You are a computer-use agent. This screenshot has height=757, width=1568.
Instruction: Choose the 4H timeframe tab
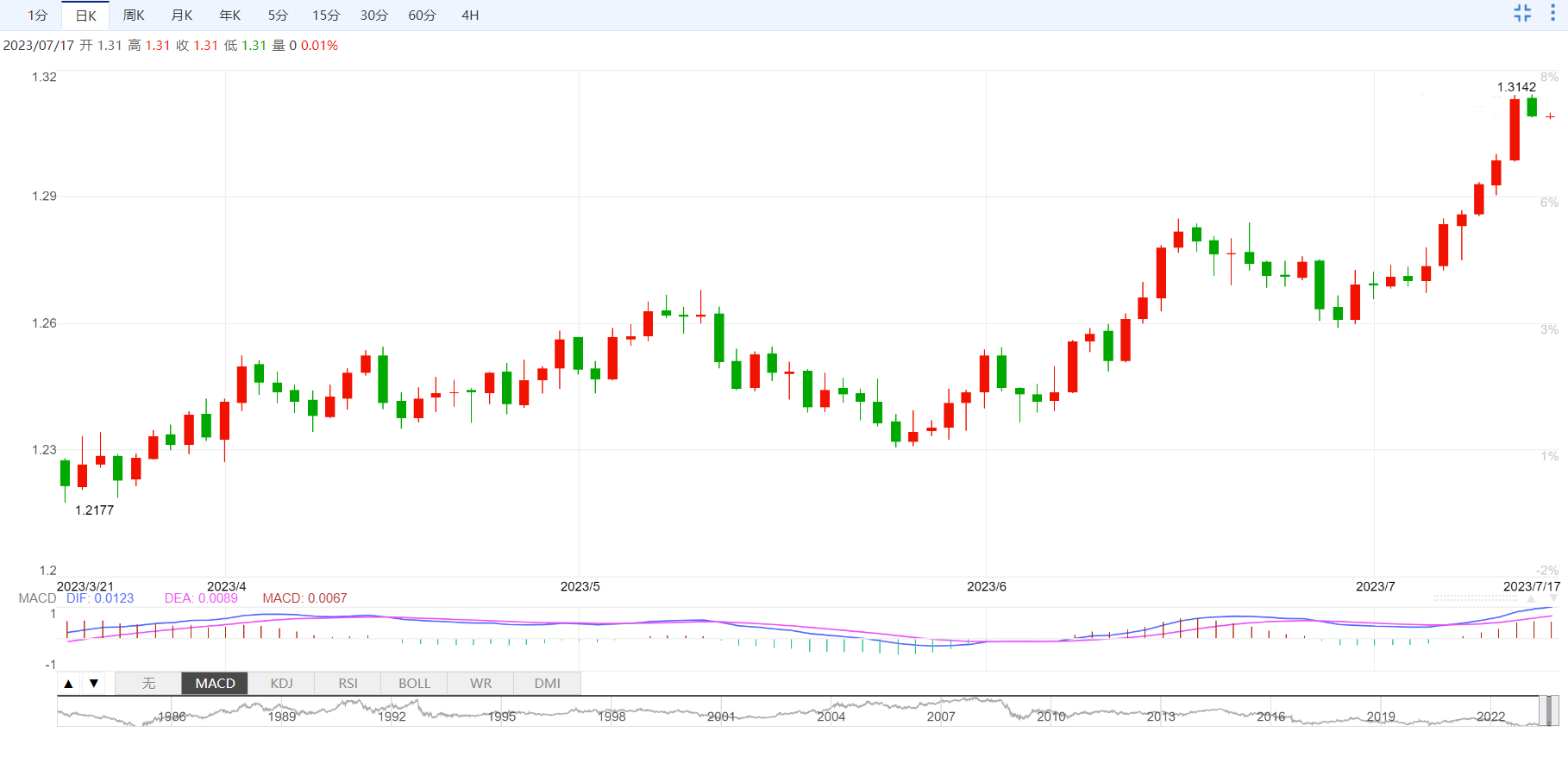click(x=470, y=16)
